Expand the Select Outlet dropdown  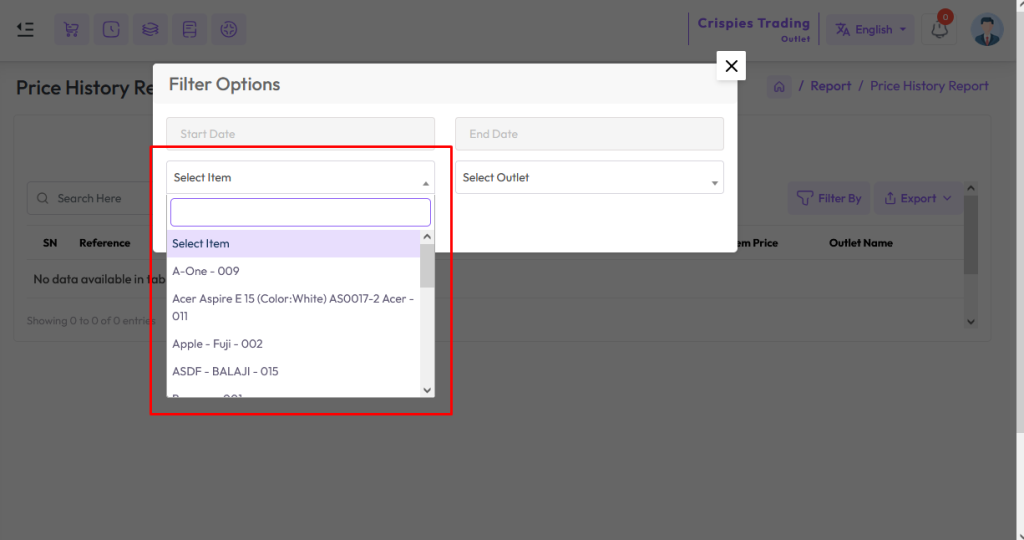[x=589, y=178]
